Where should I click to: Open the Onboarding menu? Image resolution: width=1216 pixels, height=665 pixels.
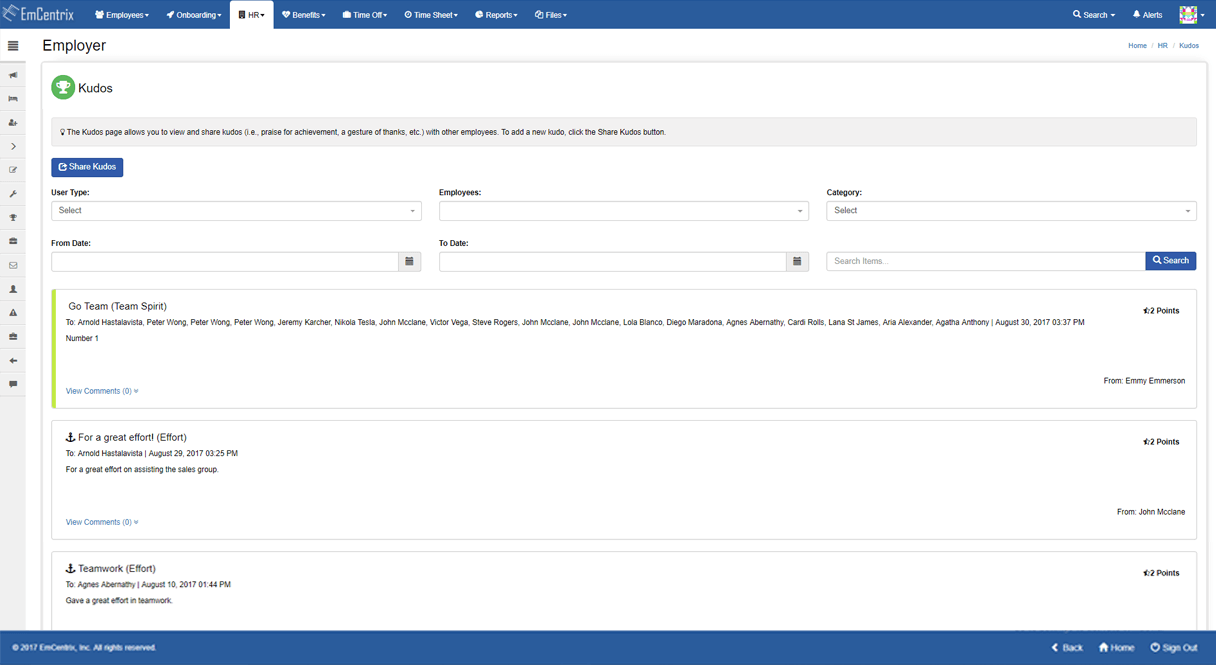194,15
